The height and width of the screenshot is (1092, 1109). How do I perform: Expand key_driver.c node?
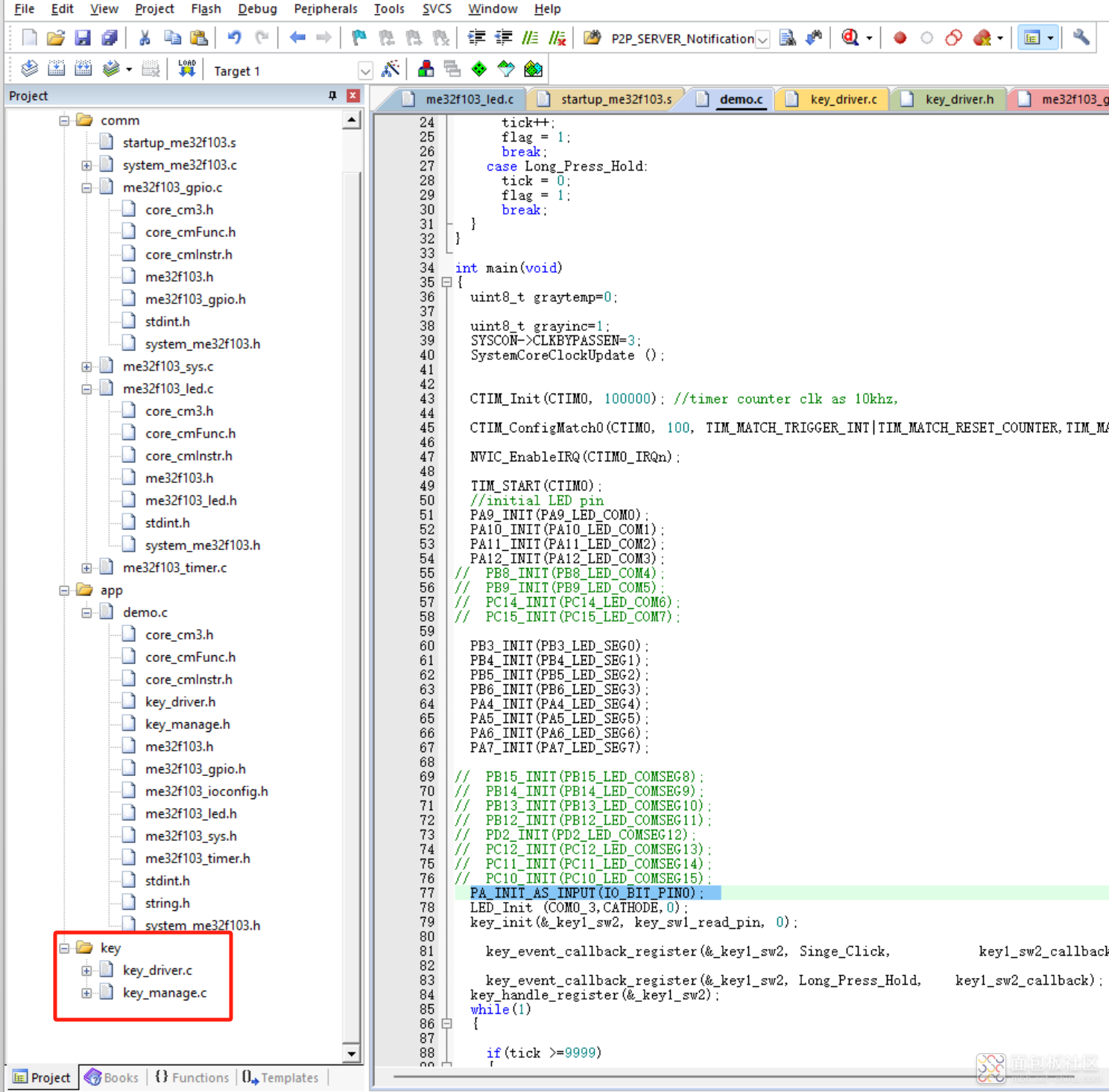click(x=86, y=970)
